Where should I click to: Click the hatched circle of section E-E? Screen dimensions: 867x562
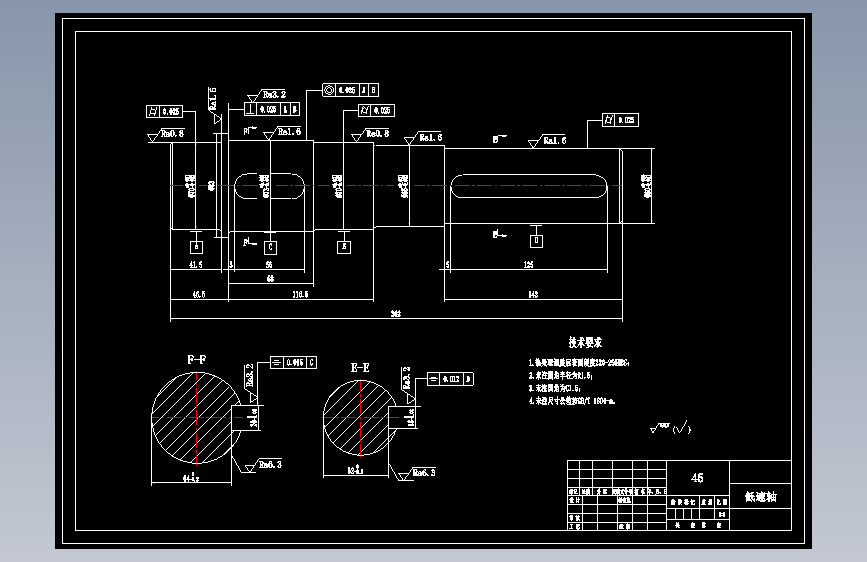click(x=360, y=418)
